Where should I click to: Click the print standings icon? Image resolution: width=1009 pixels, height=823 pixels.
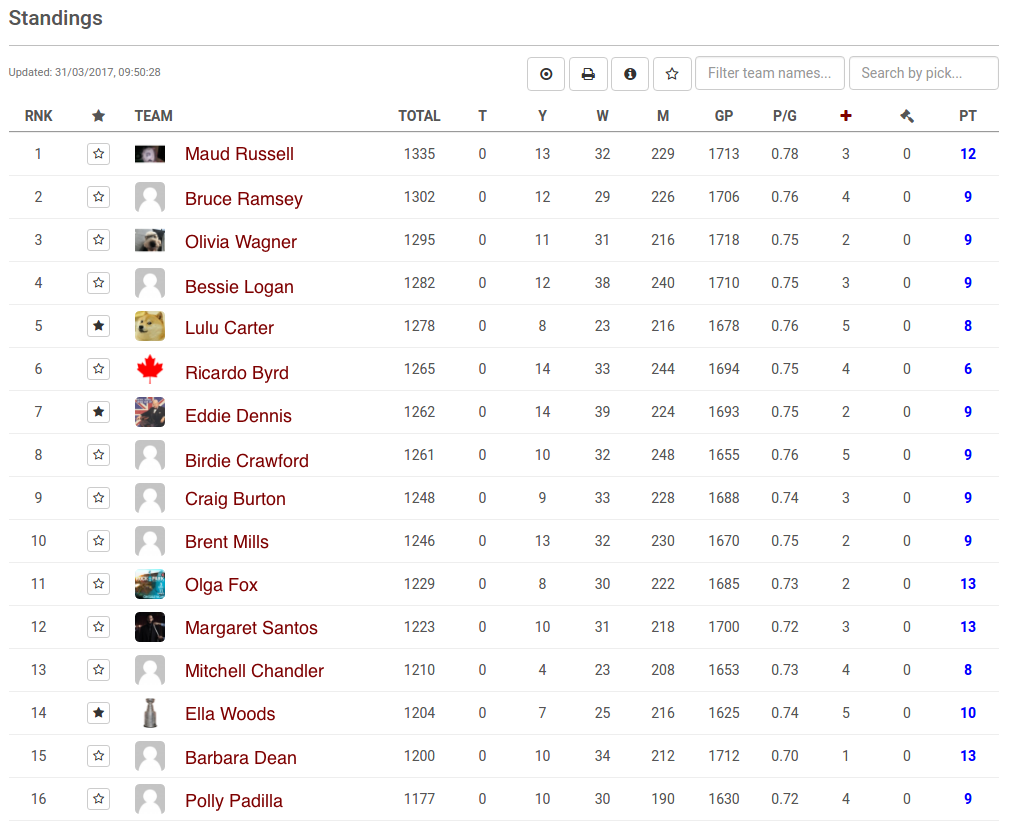[588, 74]
